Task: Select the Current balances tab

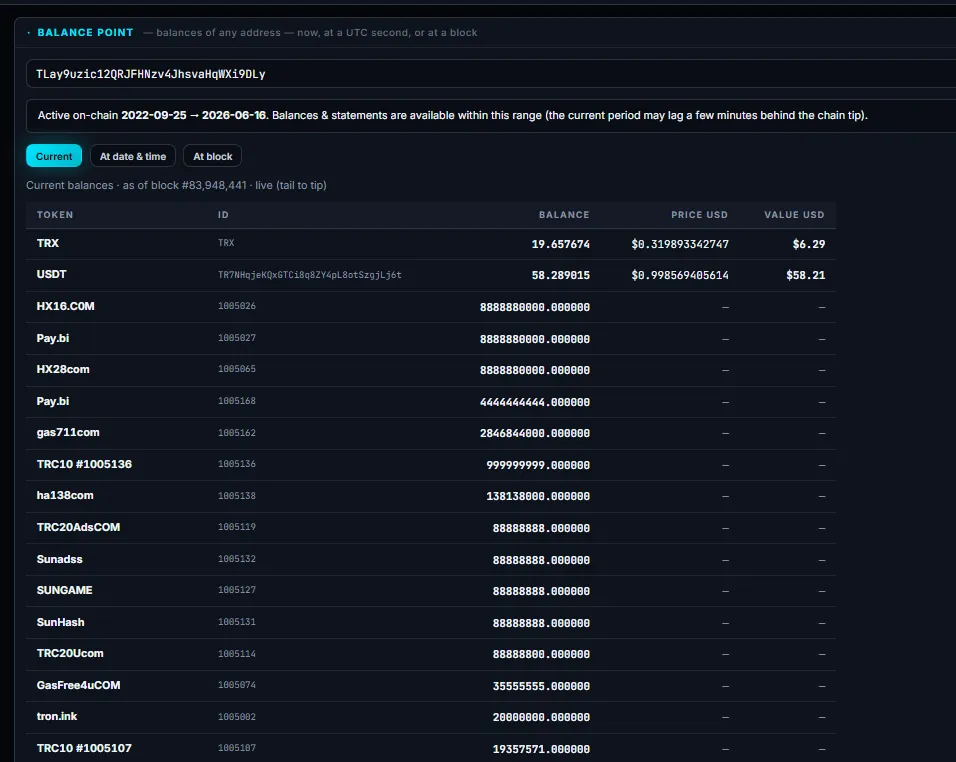Action: click(x=54, y=156)
